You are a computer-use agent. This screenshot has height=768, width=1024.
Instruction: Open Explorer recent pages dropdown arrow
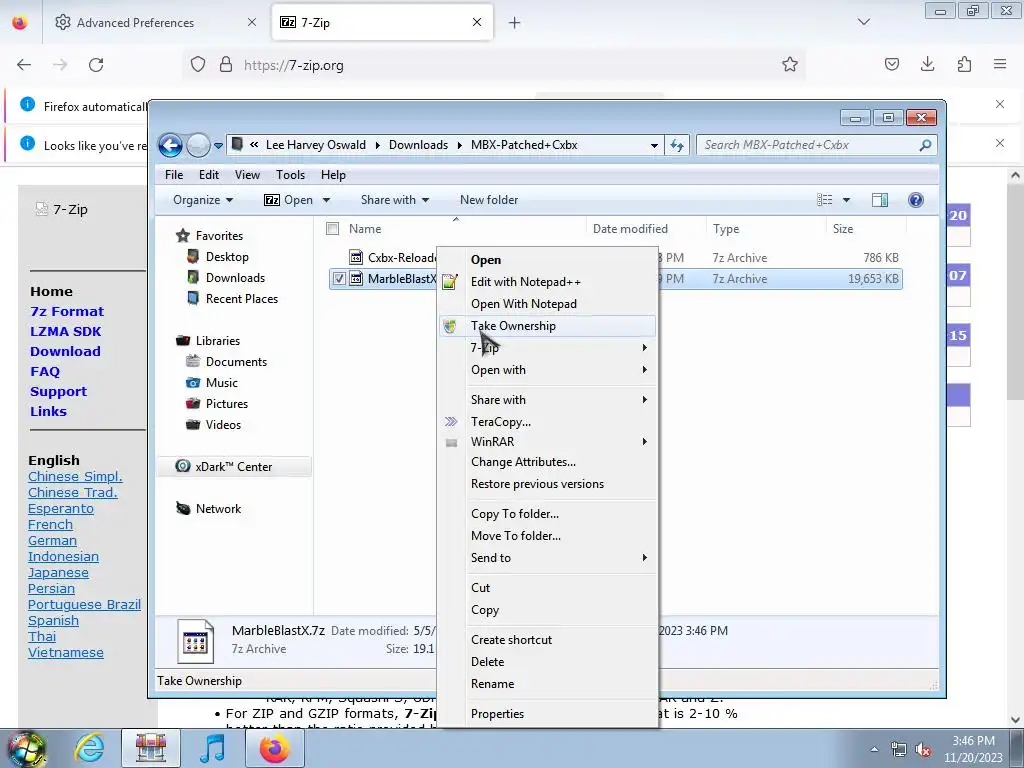218,146
